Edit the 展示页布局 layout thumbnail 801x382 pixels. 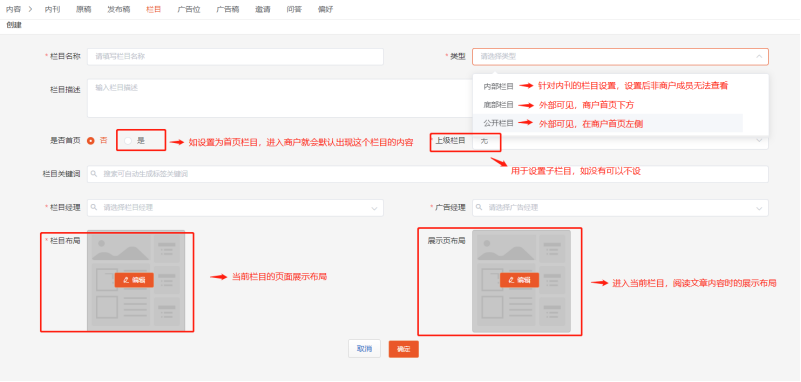point(519,280)
